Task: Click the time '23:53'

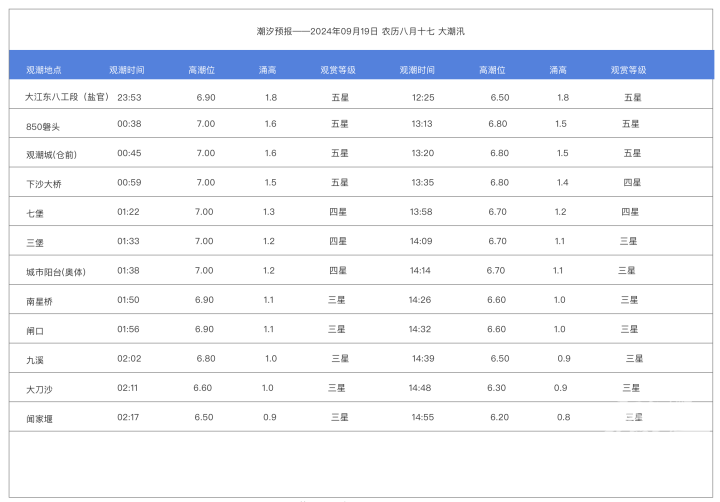Action: (129, 97)
